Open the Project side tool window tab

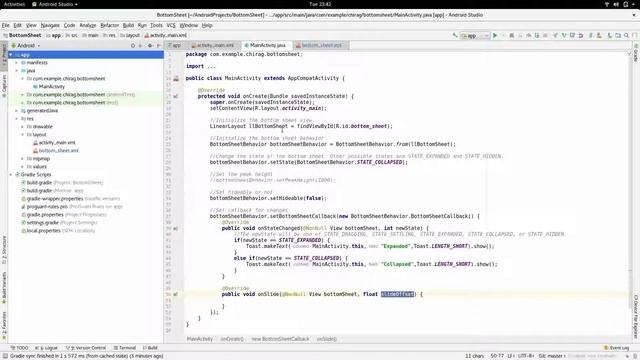tap(4, 56)
